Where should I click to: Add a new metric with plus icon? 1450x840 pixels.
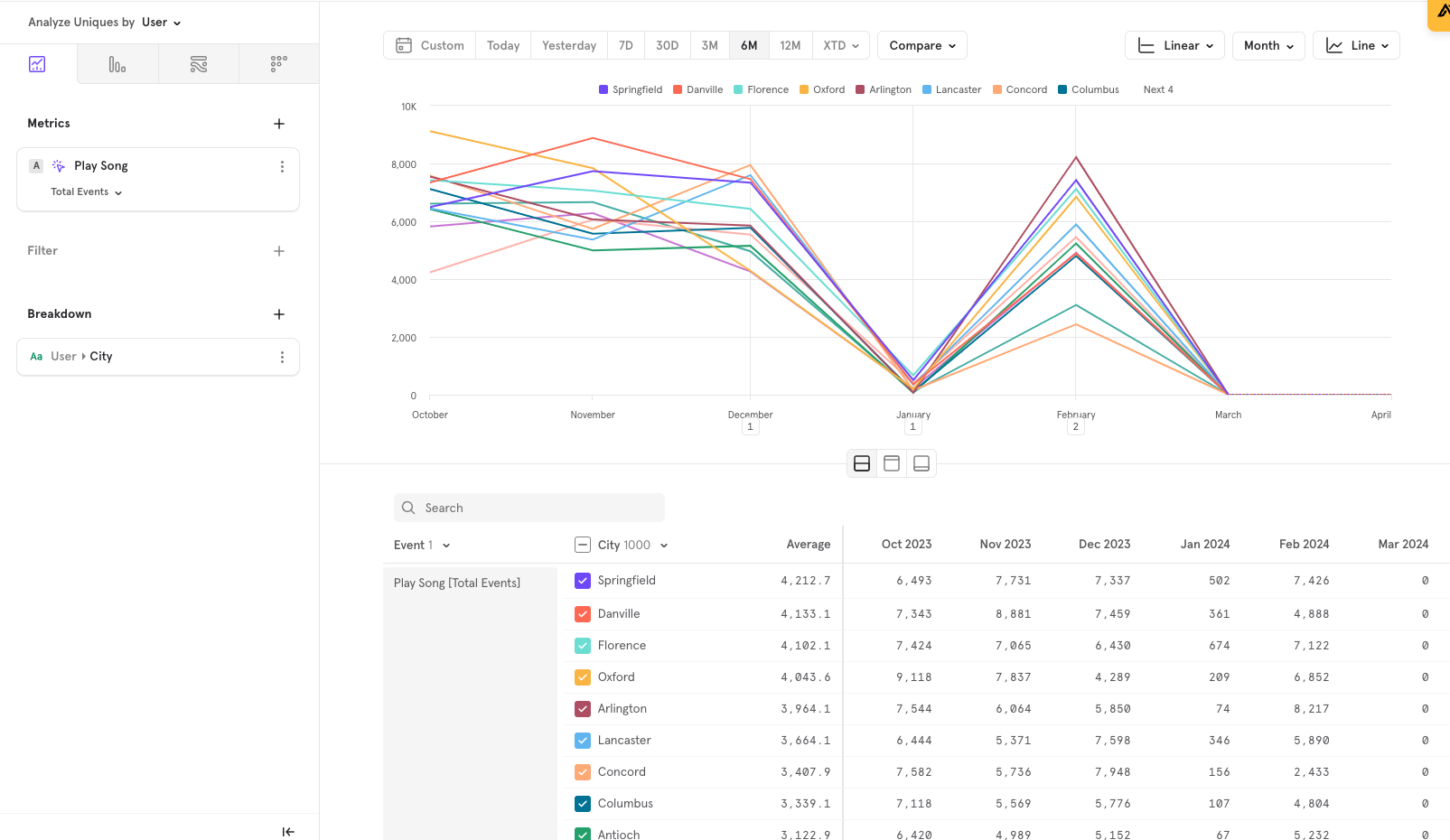click(279, 124)
